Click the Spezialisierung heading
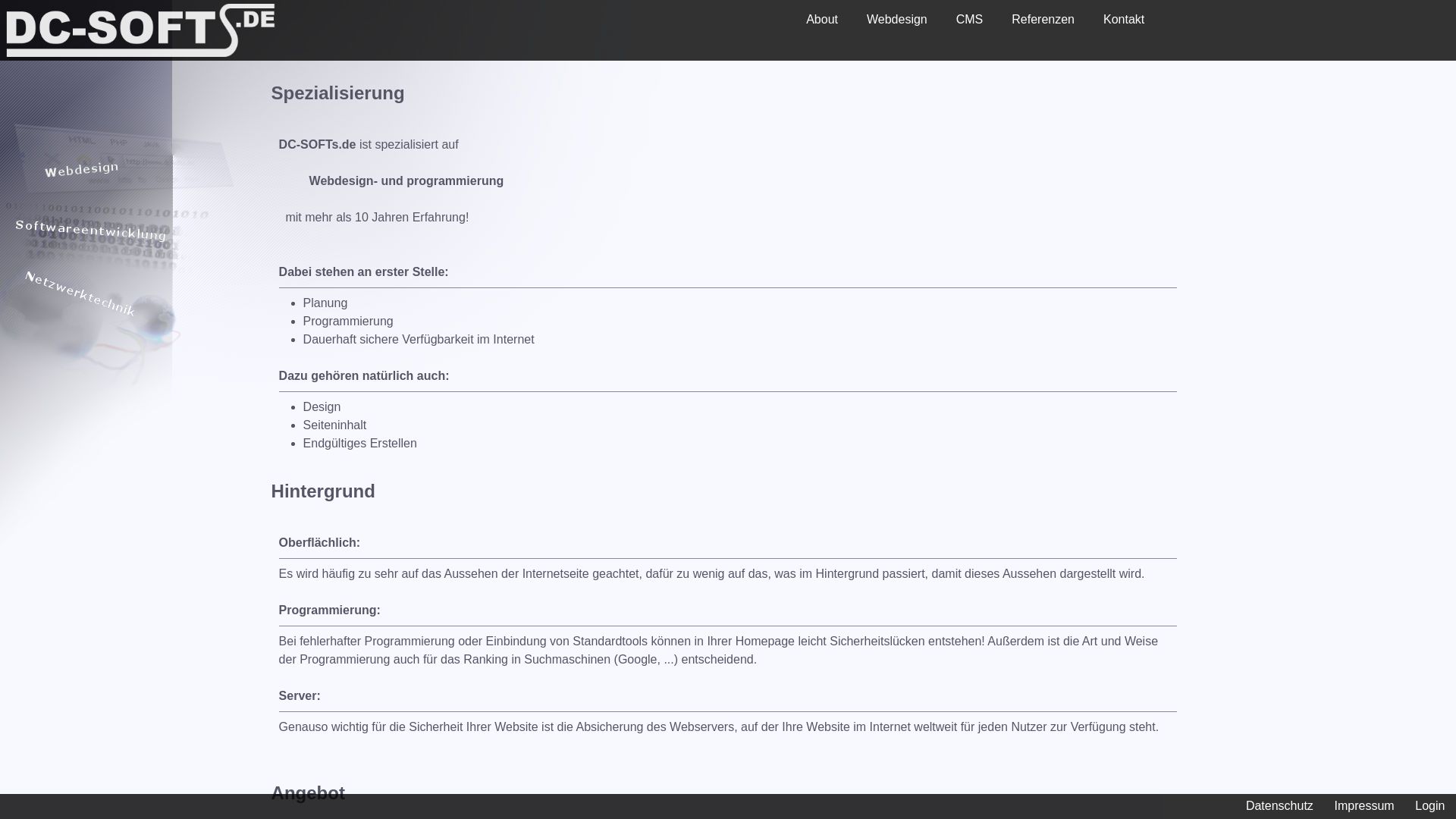Screen dimensions: 1456x819 point(337,93)
